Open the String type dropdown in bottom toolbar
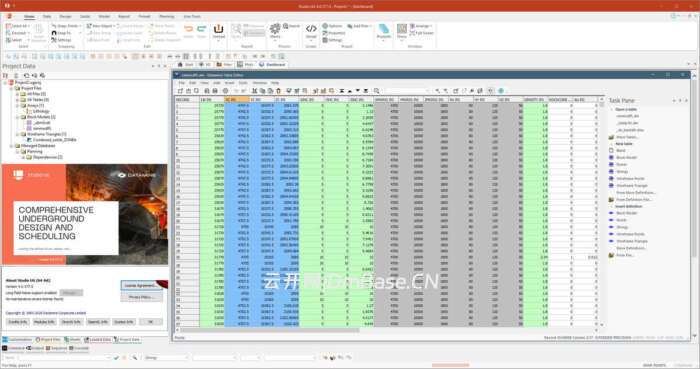Screen dimensions: 700x369 (166, 357)
